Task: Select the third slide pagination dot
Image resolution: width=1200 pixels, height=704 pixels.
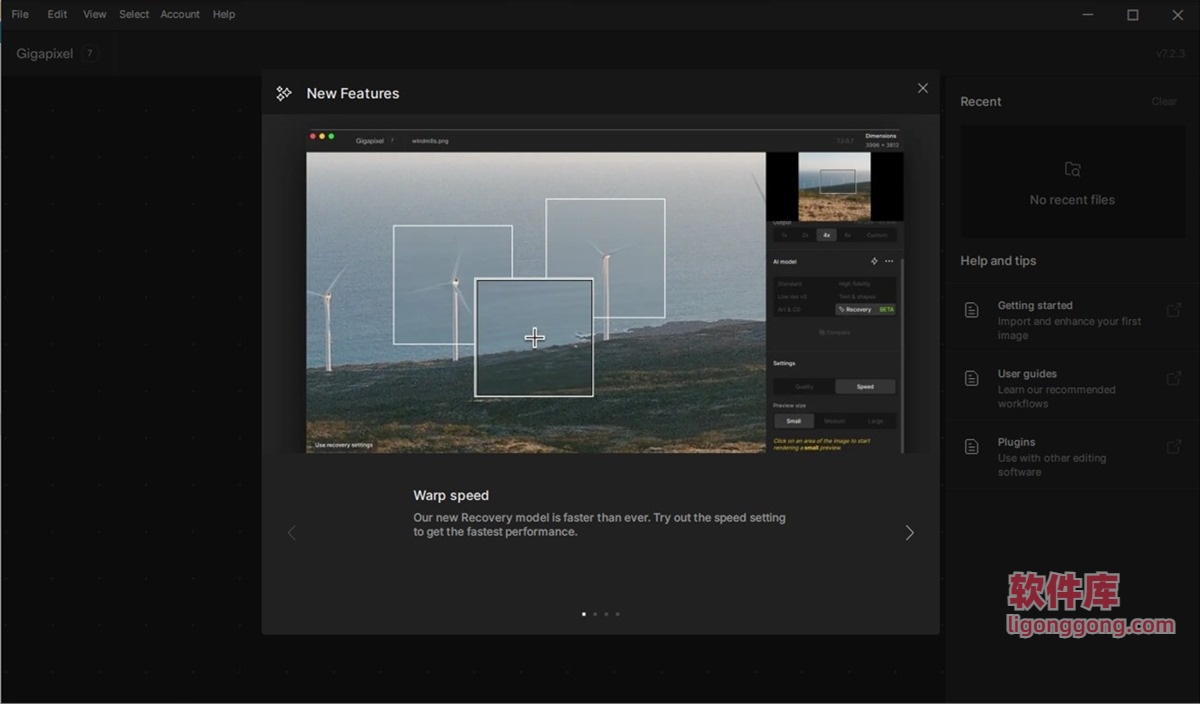Action: (606, 614)
